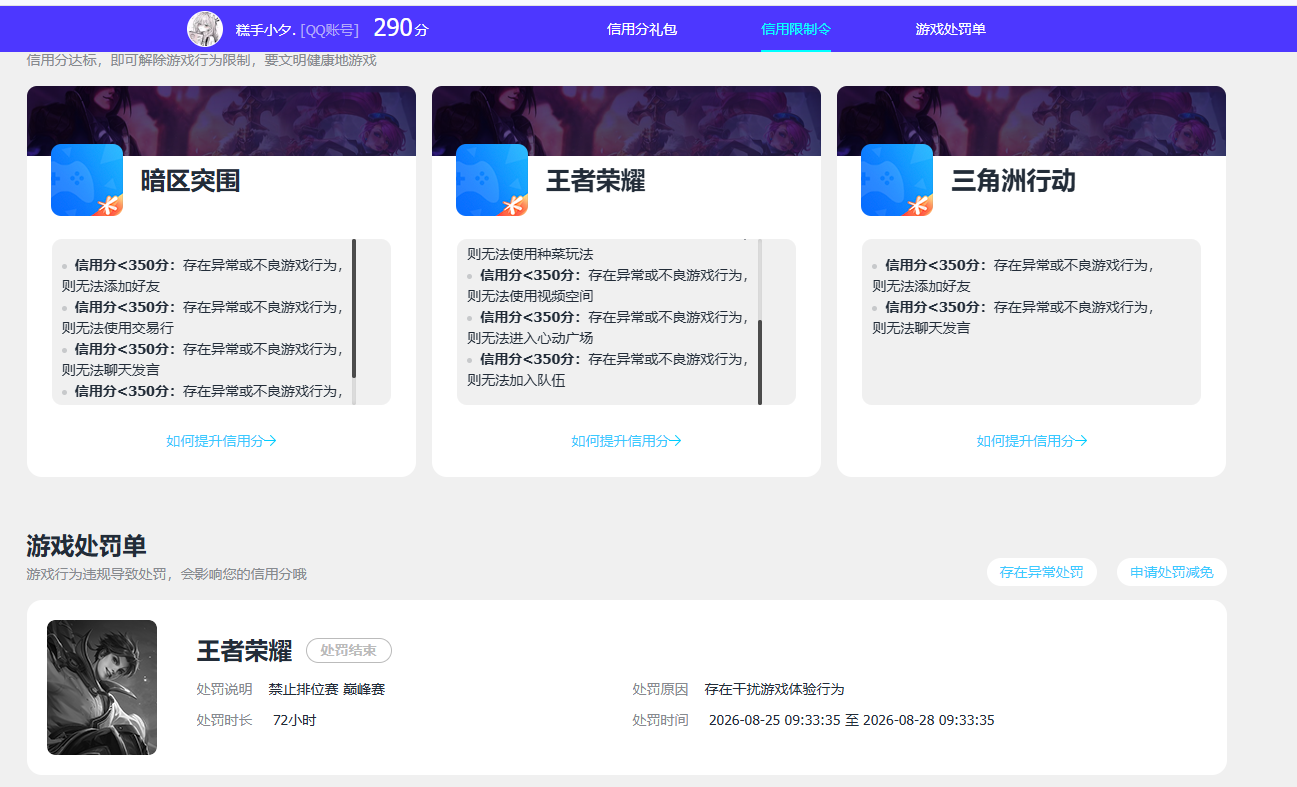Click the 王者荣耀 card title in restrictions

pyautogui.click(x=595, y=181)
